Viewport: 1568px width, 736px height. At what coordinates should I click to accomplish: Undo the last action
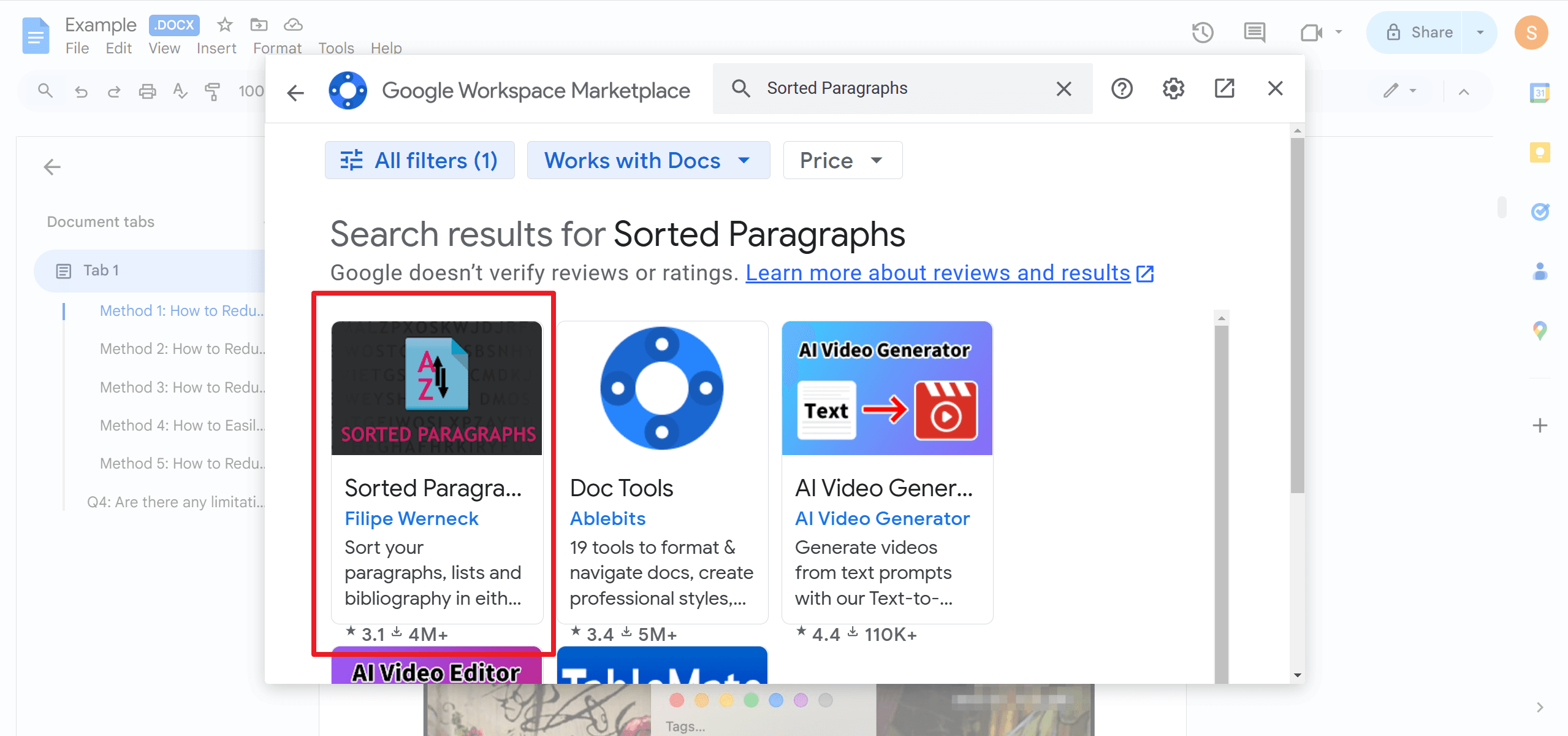pos(81,91)
